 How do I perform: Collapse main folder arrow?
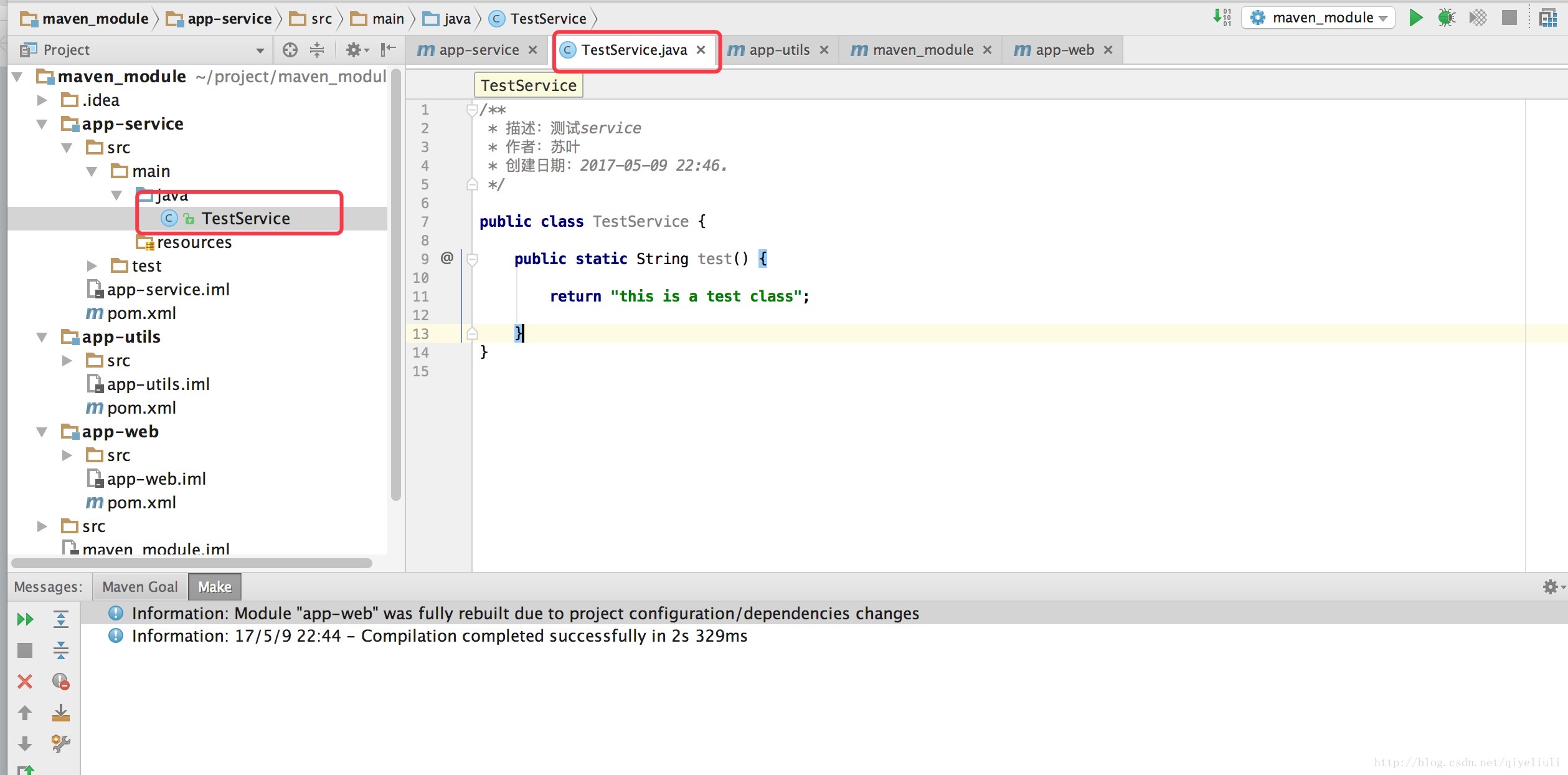coord(92,171)
